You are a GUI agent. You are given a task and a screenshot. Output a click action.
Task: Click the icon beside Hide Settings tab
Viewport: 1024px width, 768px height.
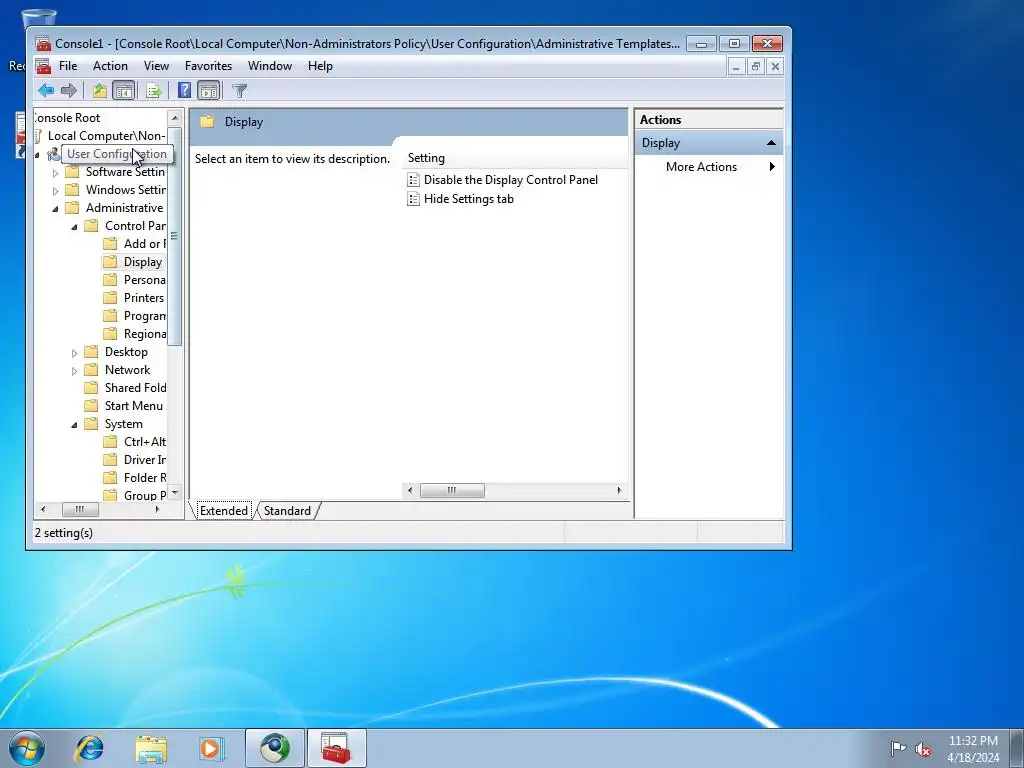coord(413,199)
